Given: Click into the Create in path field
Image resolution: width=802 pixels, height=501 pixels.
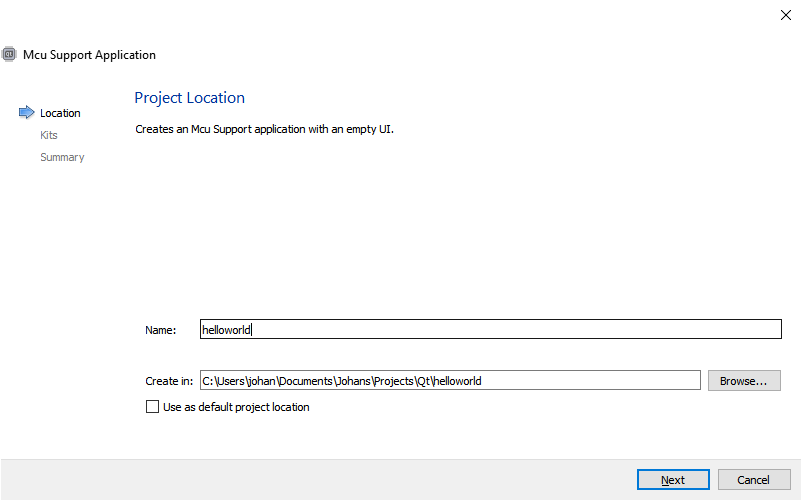Looking at the screenshot, I should [450, 380].
